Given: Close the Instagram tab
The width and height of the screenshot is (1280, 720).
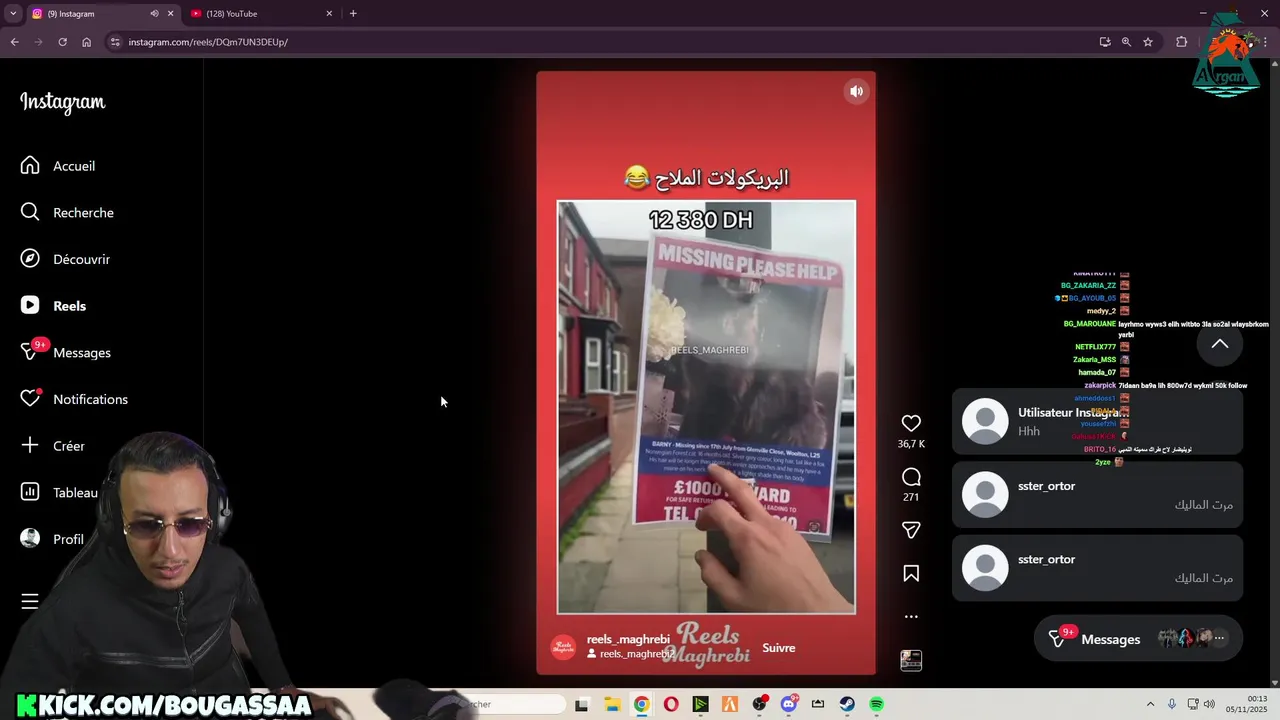Looking at the screenshot, I should 170,13.
